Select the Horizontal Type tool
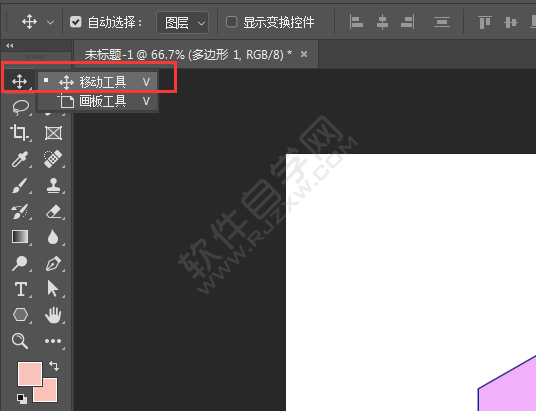Screen dimensions: 536x411 click(x=21, y=289)
